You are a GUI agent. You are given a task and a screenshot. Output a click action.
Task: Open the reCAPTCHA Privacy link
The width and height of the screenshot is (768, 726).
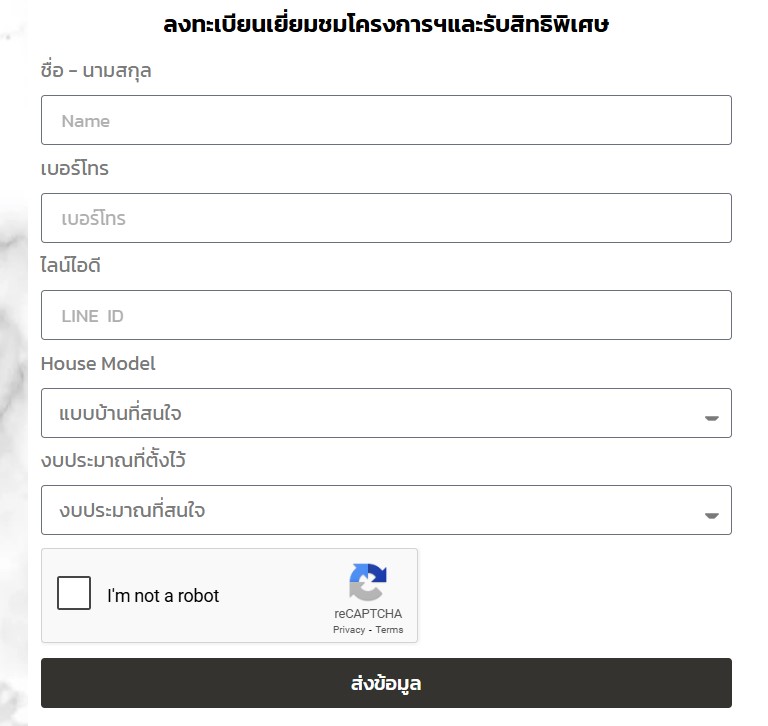(x=349, y=629)
